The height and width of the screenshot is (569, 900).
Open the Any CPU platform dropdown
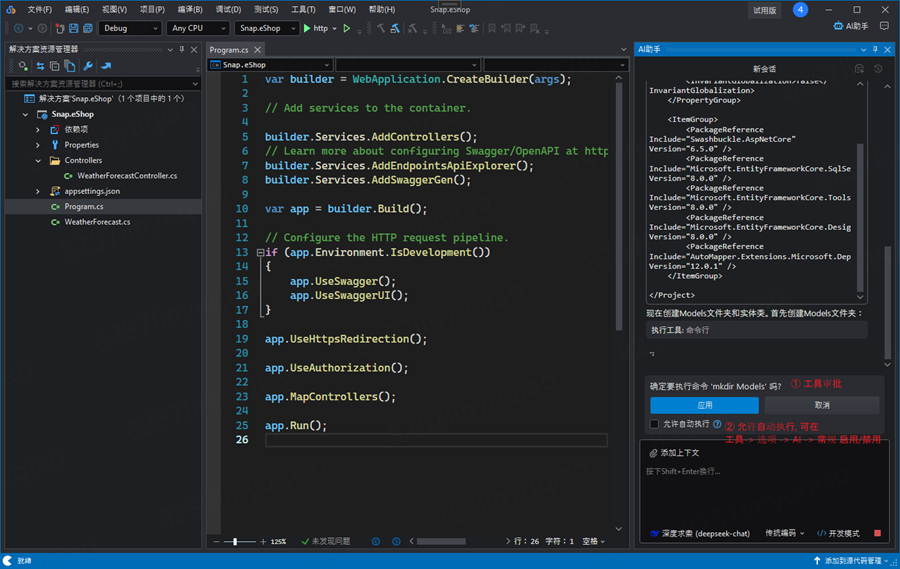click(197, 28)
